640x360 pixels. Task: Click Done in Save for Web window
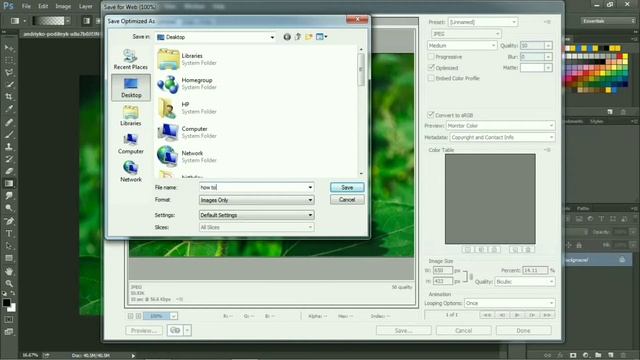523,330
